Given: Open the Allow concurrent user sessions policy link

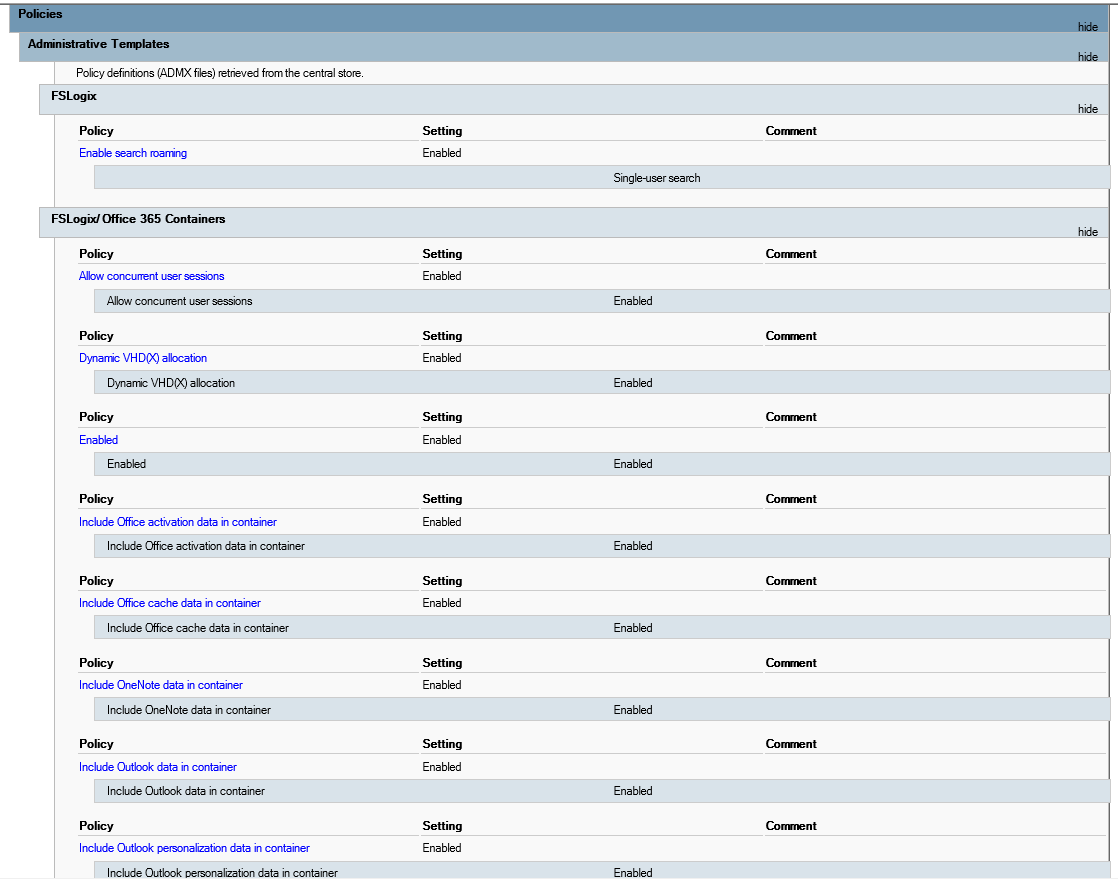Looking at the screenshot, I should pyautogui.click(x=151, y=277).
